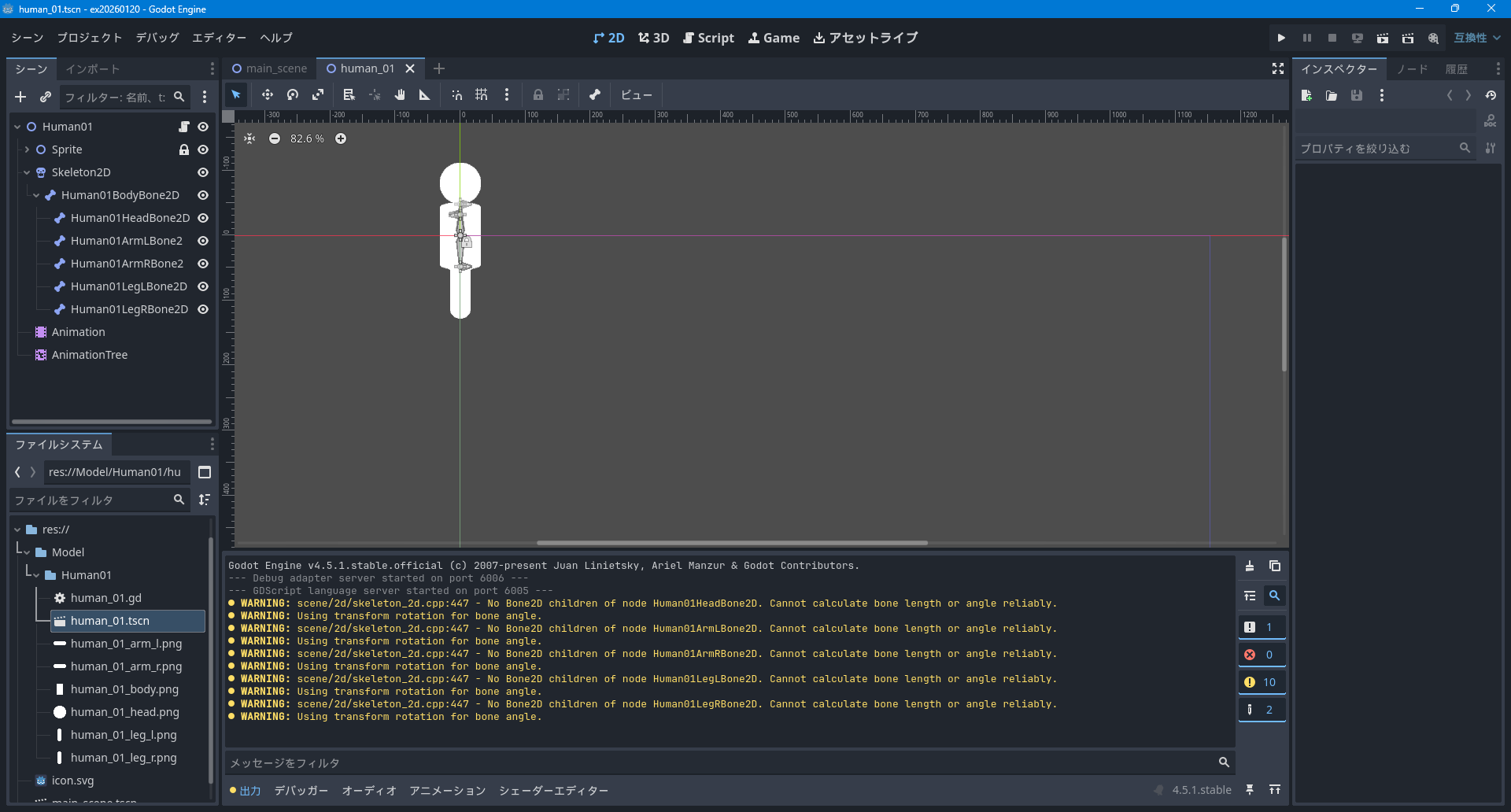Hide the Skeleton2D node

point(203,172)
